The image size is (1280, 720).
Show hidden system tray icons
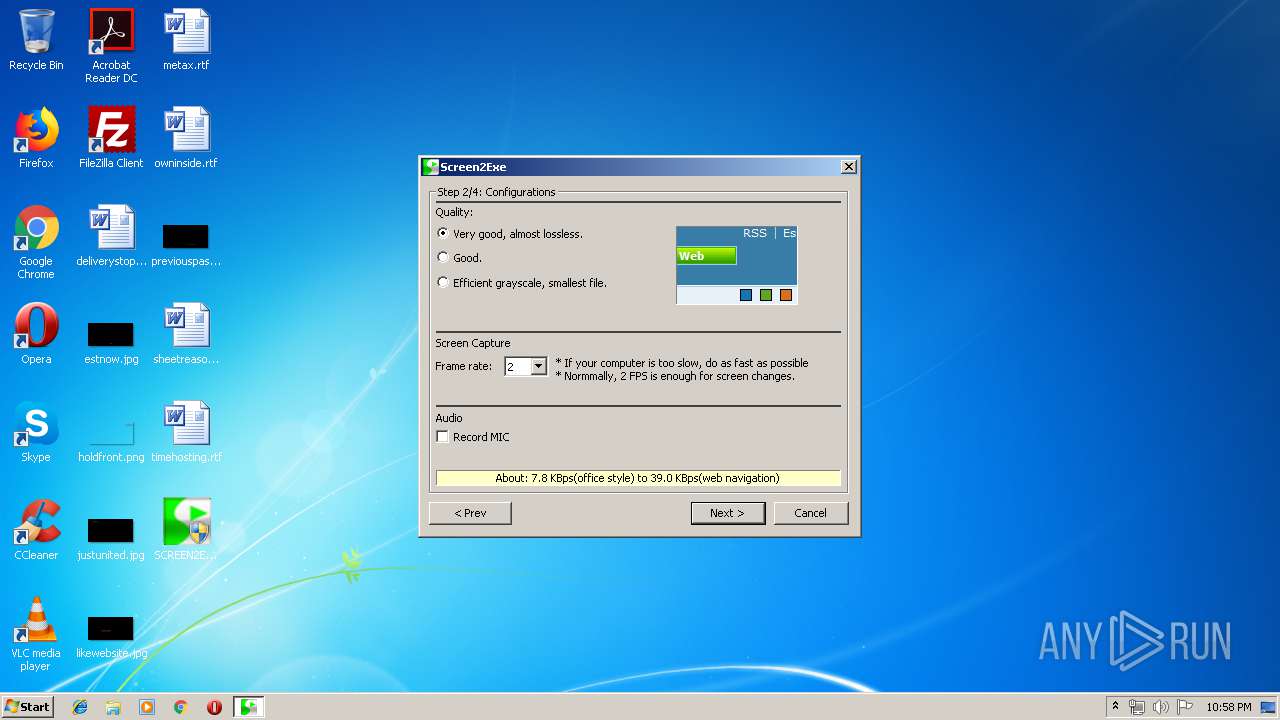(x=1115, y=706)
